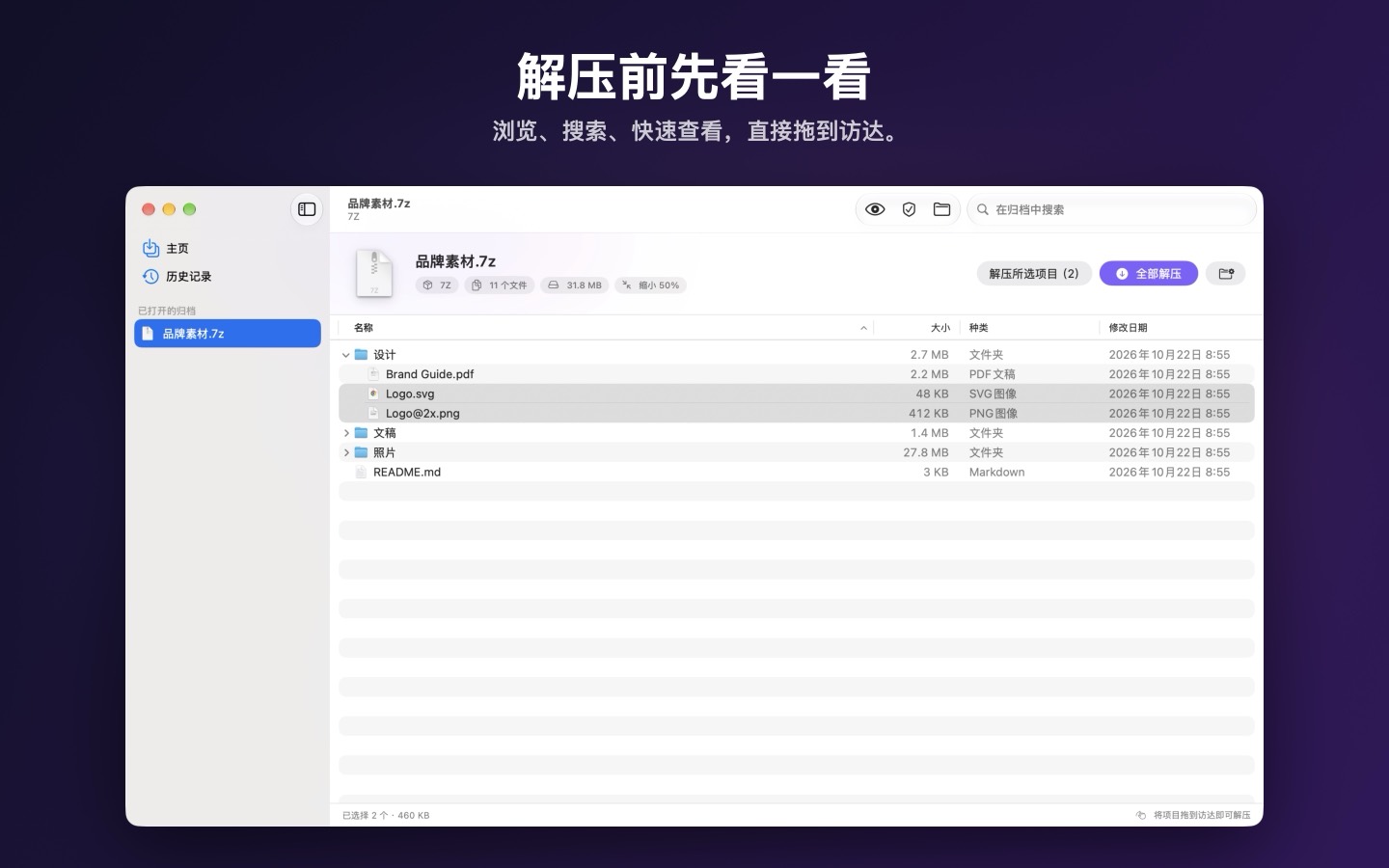The width and height of the screenshot is (1389, 868).
Task: Toggle the sidebar visibility button
Action: (307, 209)
